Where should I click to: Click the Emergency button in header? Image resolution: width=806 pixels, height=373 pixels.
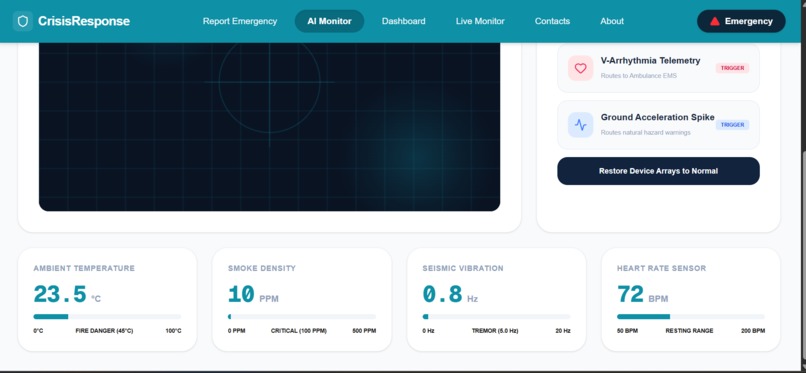[x=741, y=21]
